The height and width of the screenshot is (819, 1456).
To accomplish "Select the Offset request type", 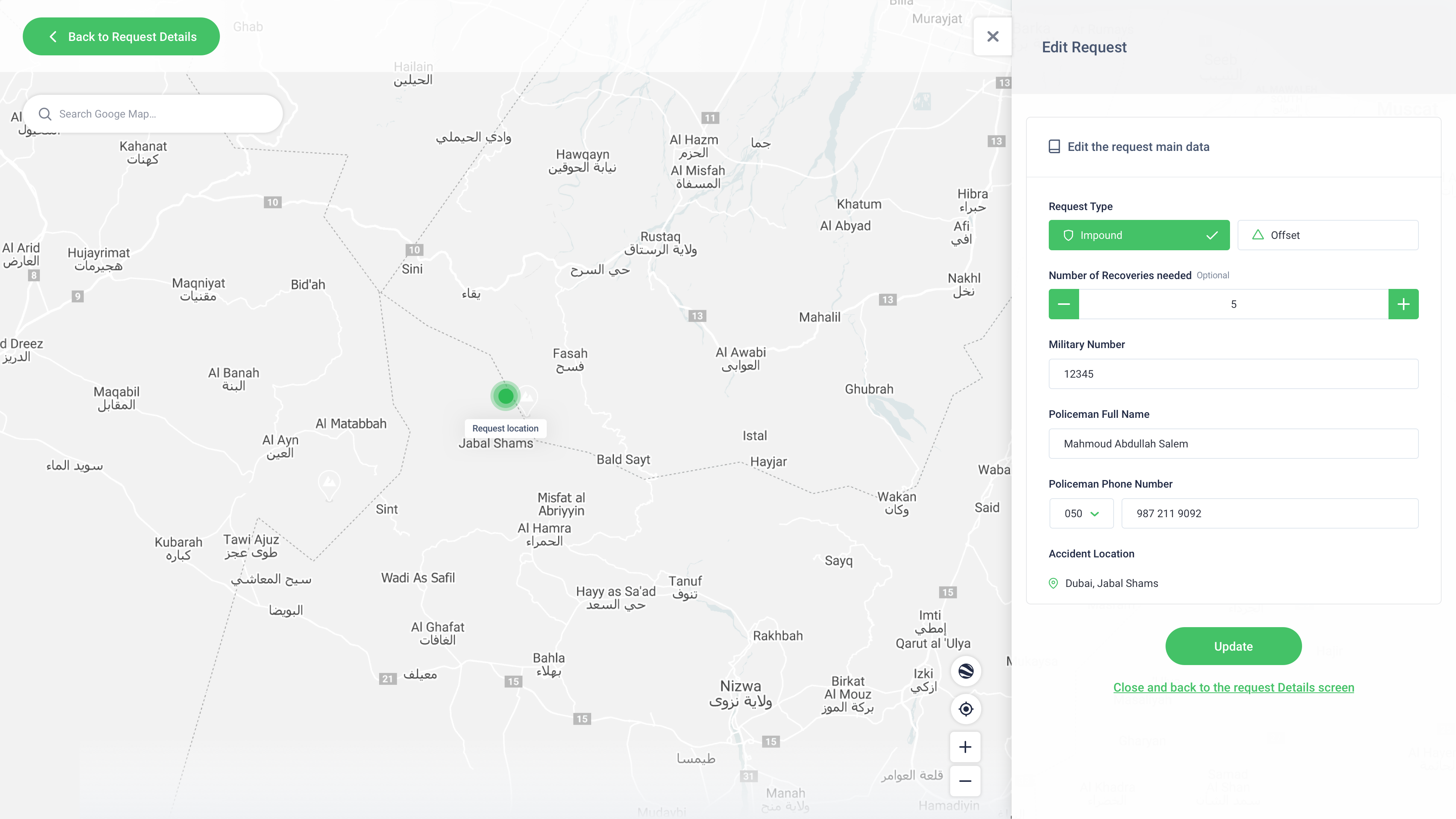I will pos(1328,235).
